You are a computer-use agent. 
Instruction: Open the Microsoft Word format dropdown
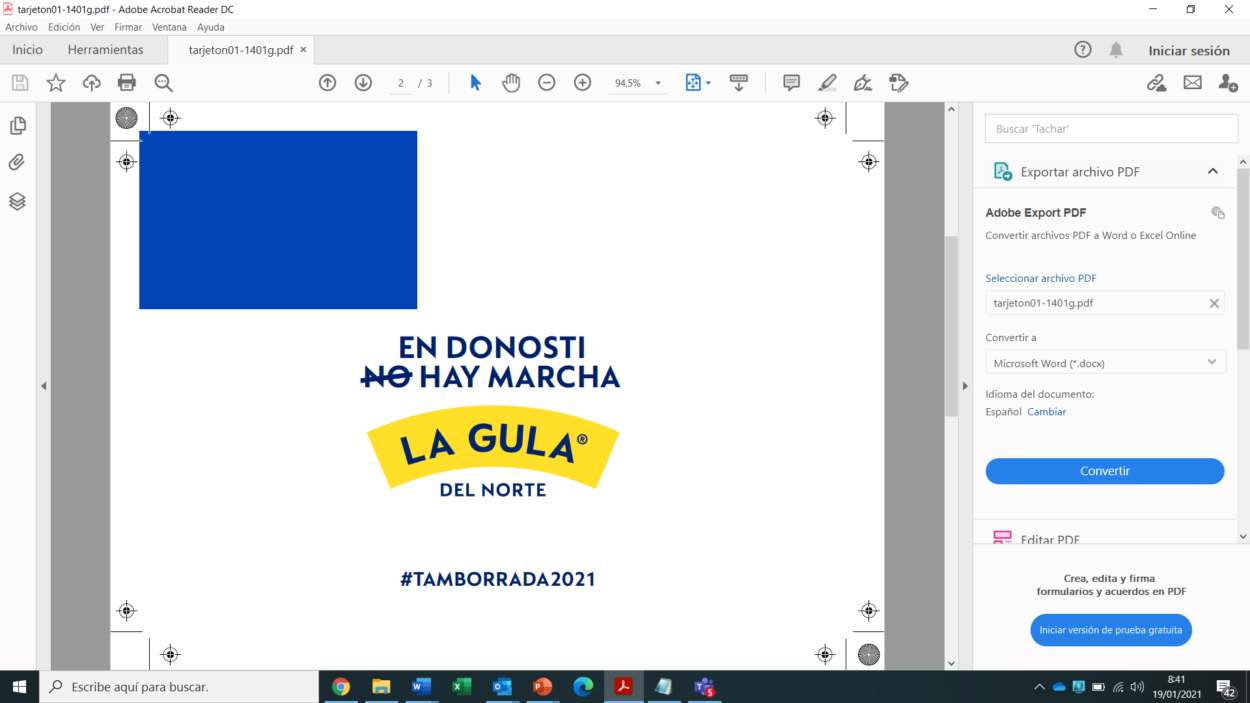coord(1105,363)
